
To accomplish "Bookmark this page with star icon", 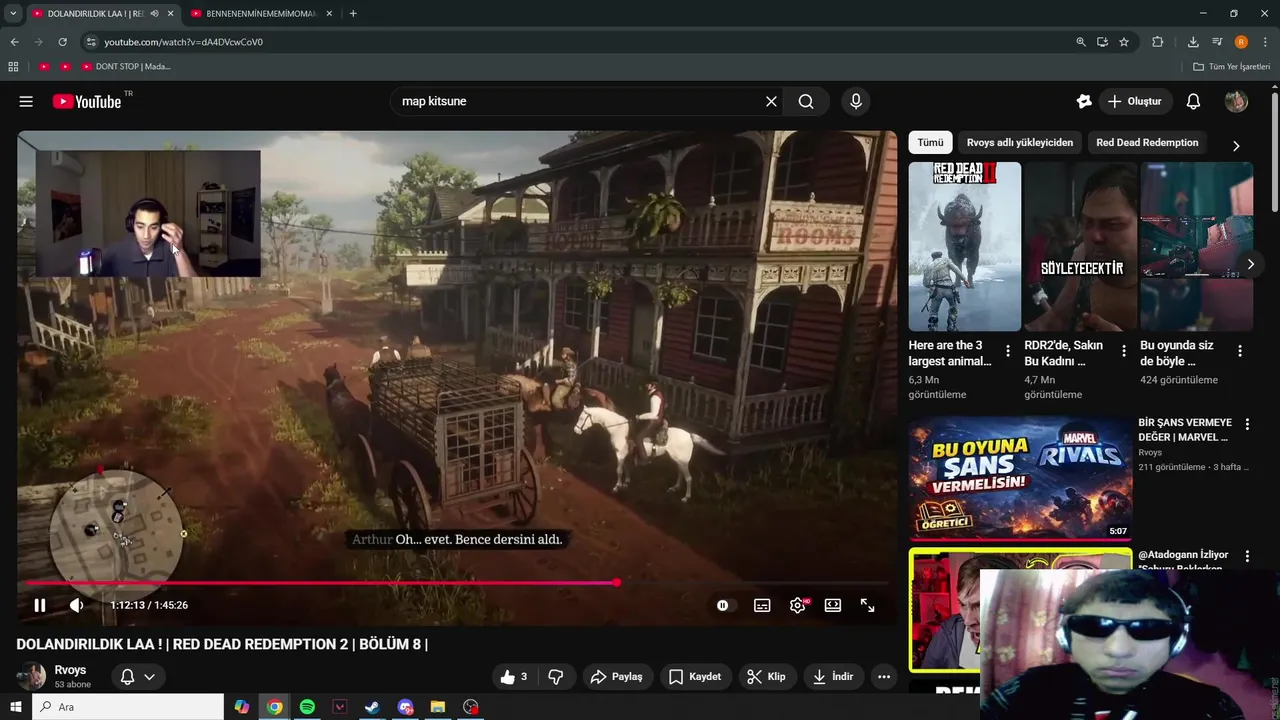I will click(1124, 42).
